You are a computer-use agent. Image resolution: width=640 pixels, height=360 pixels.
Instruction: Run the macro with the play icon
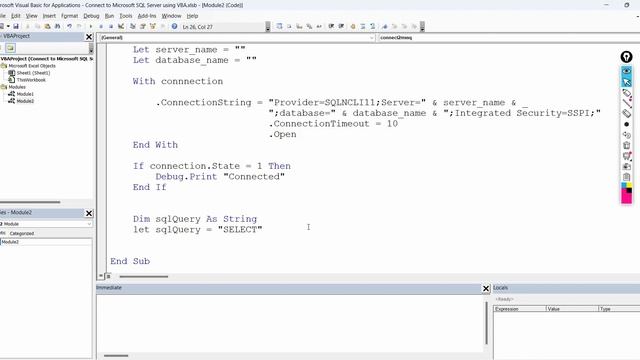(91, 26)
